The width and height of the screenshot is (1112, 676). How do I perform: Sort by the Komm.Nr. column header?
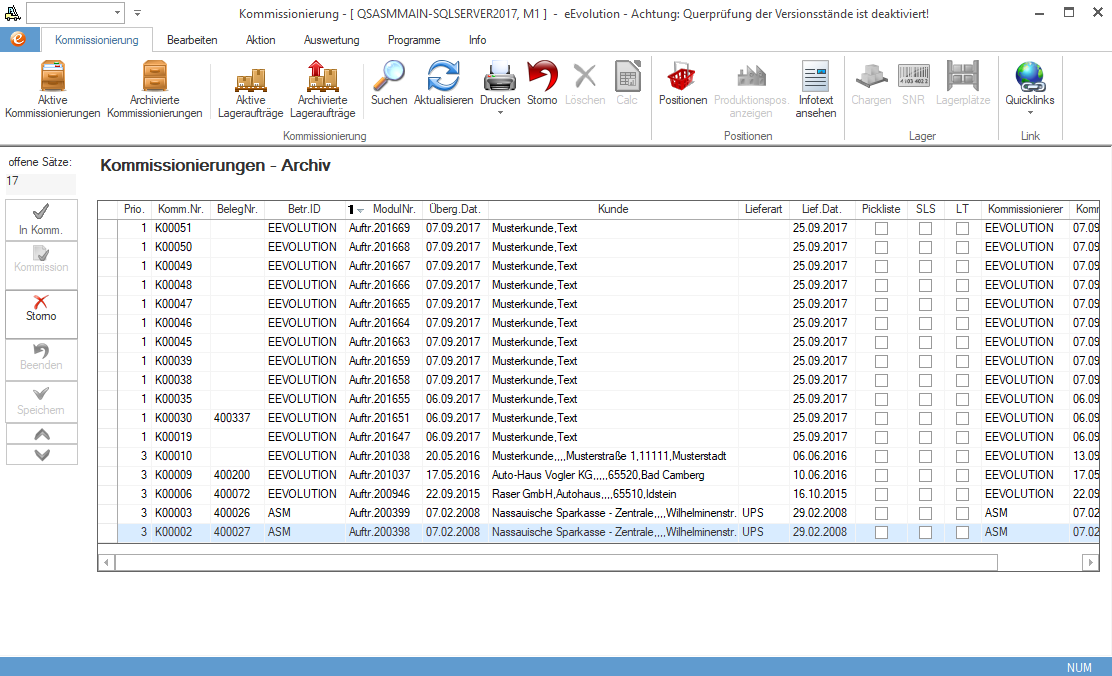pos(180,209)
